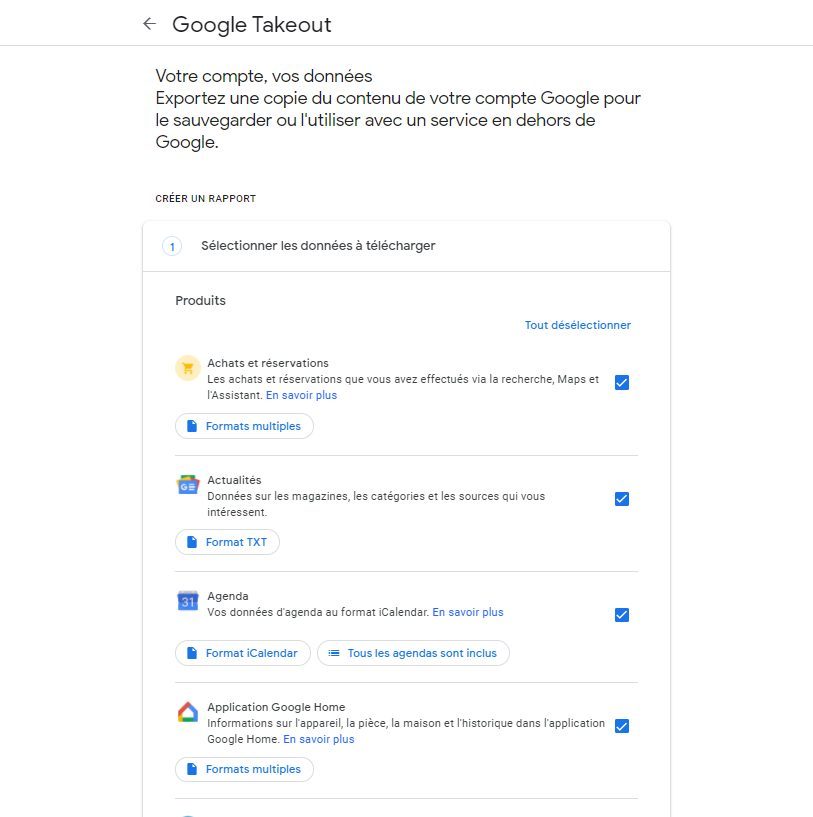Viewport: 813px width, 817px height.
Task: Open Formats multiples under Achats et réservations
Action: click(x=244, y=426)
